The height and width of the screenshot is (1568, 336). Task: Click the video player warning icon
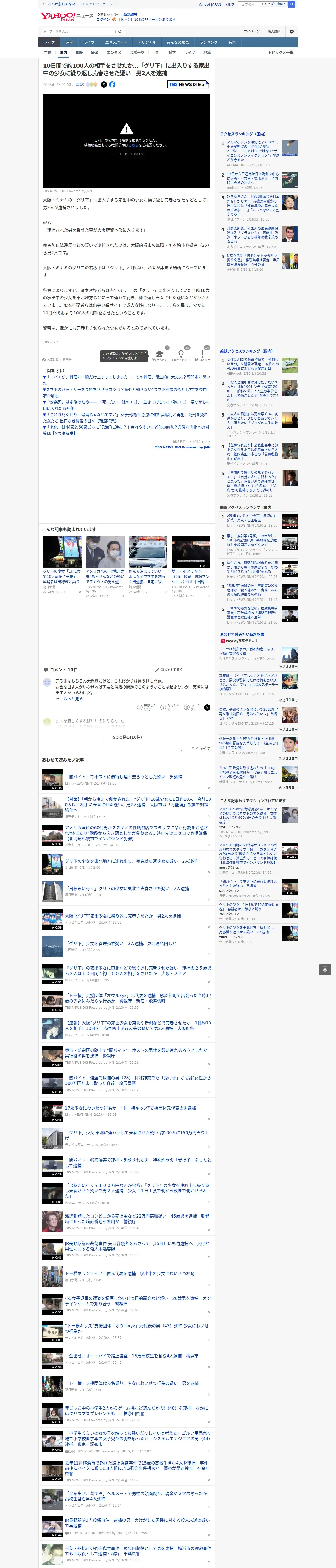tap(126, 129)
